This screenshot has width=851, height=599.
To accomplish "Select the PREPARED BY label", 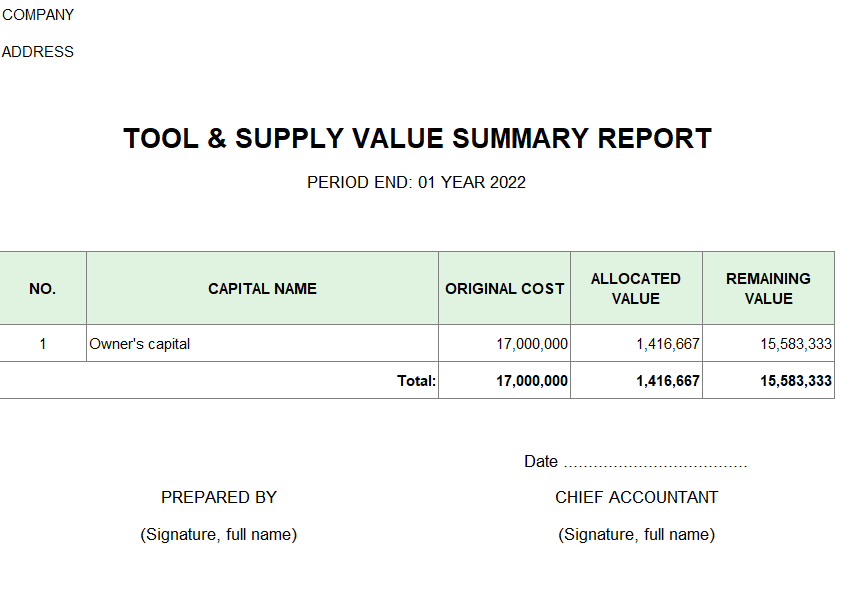I will (x=219, y=497).
